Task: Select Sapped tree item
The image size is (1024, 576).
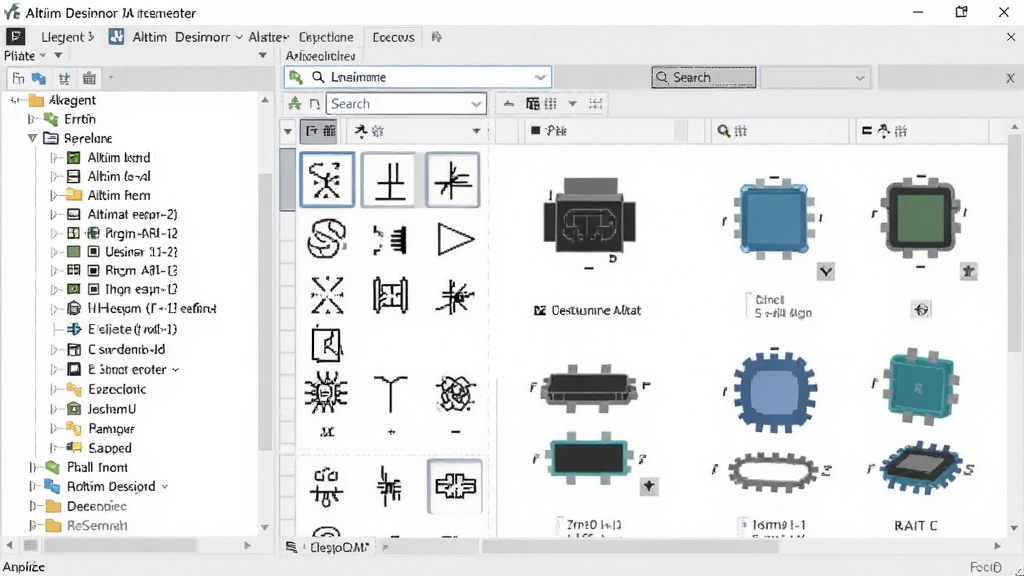Action: pyautogui.click(x=110, y=448)
